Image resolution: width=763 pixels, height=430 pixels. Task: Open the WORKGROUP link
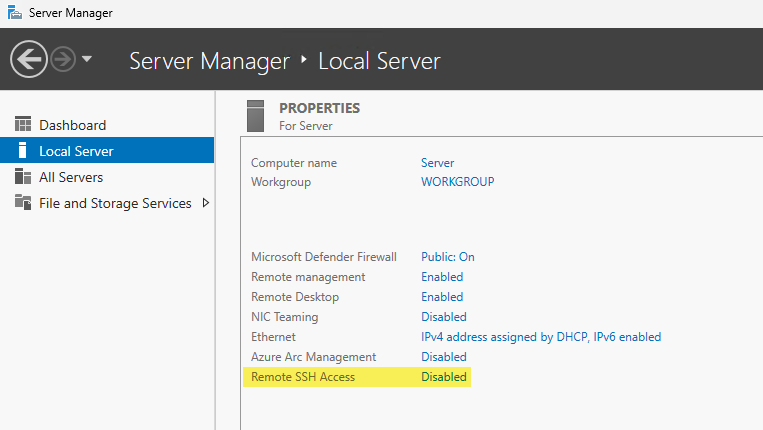pyautogui.click(x=457, y=182)
